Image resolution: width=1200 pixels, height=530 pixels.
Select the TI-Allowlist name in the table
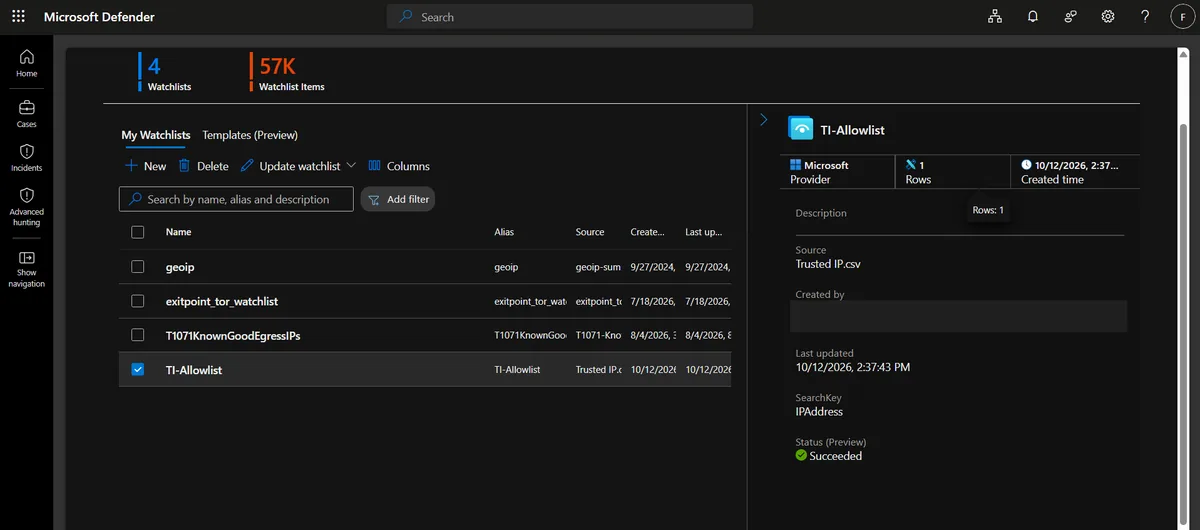(194, 370)
